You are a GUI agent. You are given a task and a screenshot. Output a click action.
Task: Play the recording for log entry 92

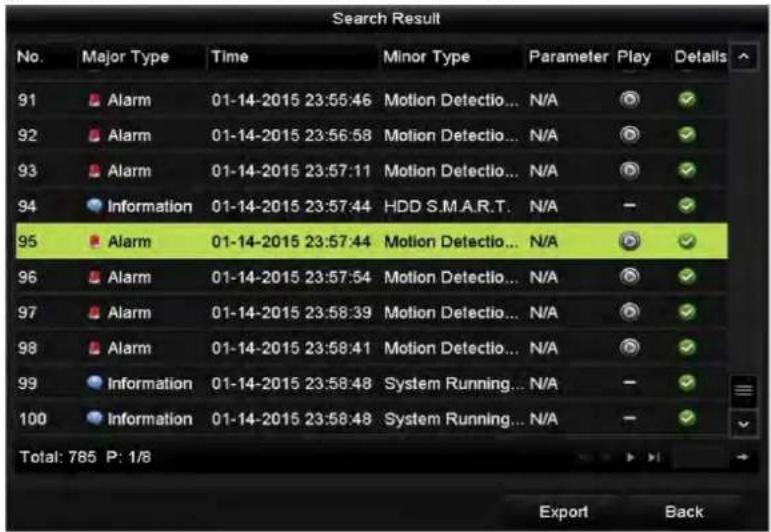click(x=629, y=135)
